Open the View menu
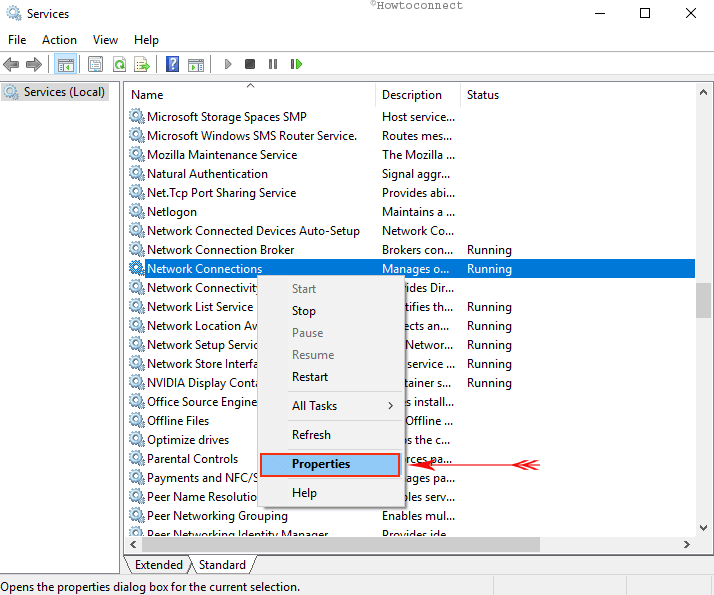The height and width of the screenshot is (595, 714). [105, 40]
